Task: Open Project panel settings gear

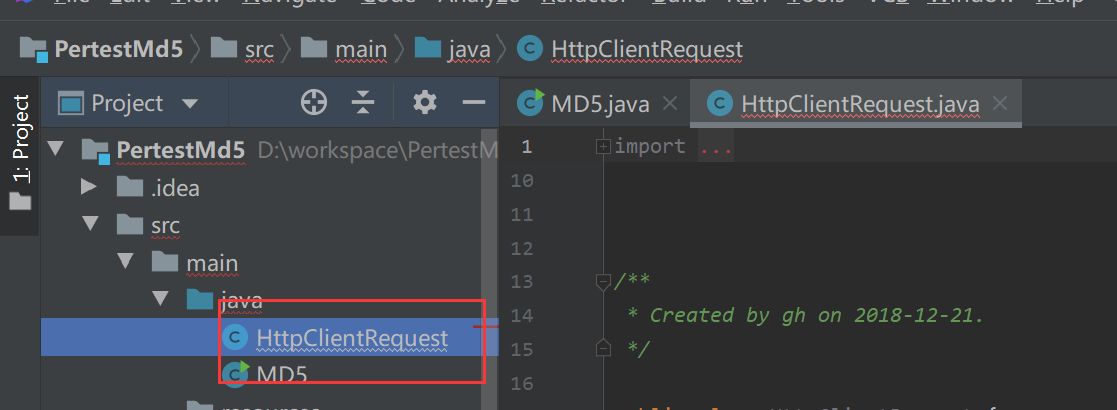Action: click(x=425, y=102)
